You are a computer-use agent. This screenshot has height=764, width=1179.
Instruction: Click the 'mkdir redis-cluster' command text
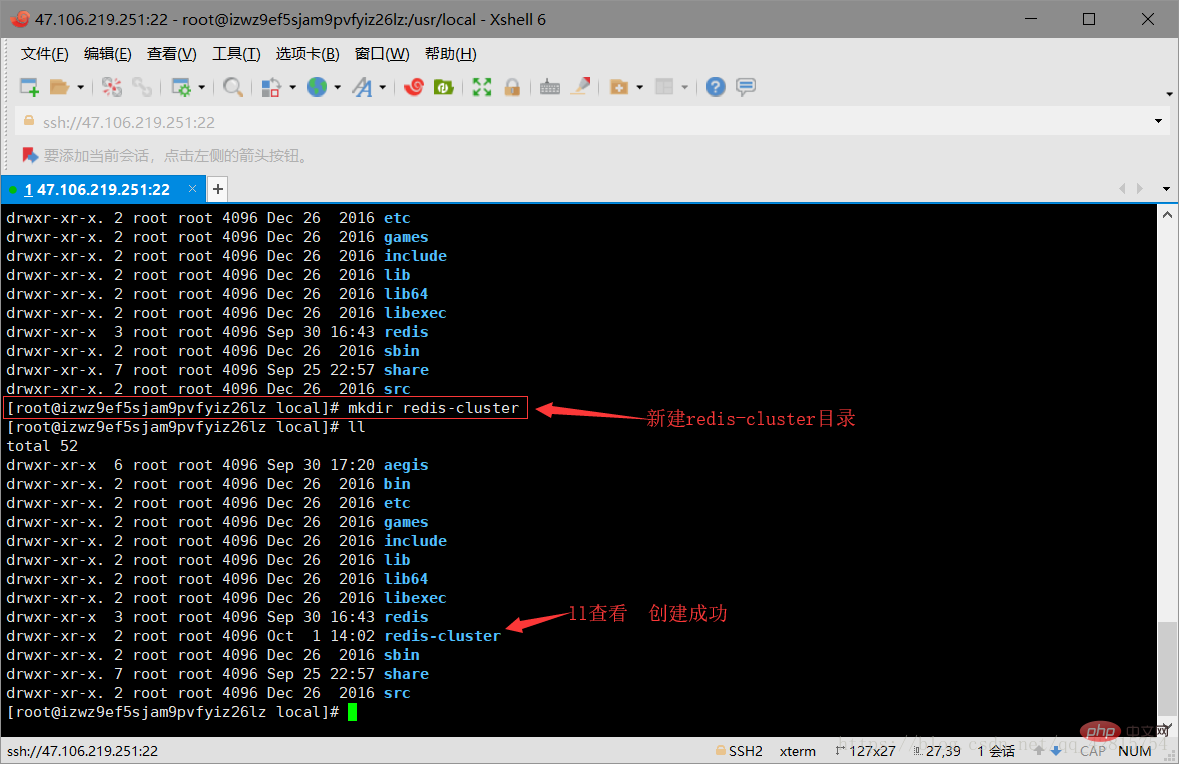click(x=433, y=408)
